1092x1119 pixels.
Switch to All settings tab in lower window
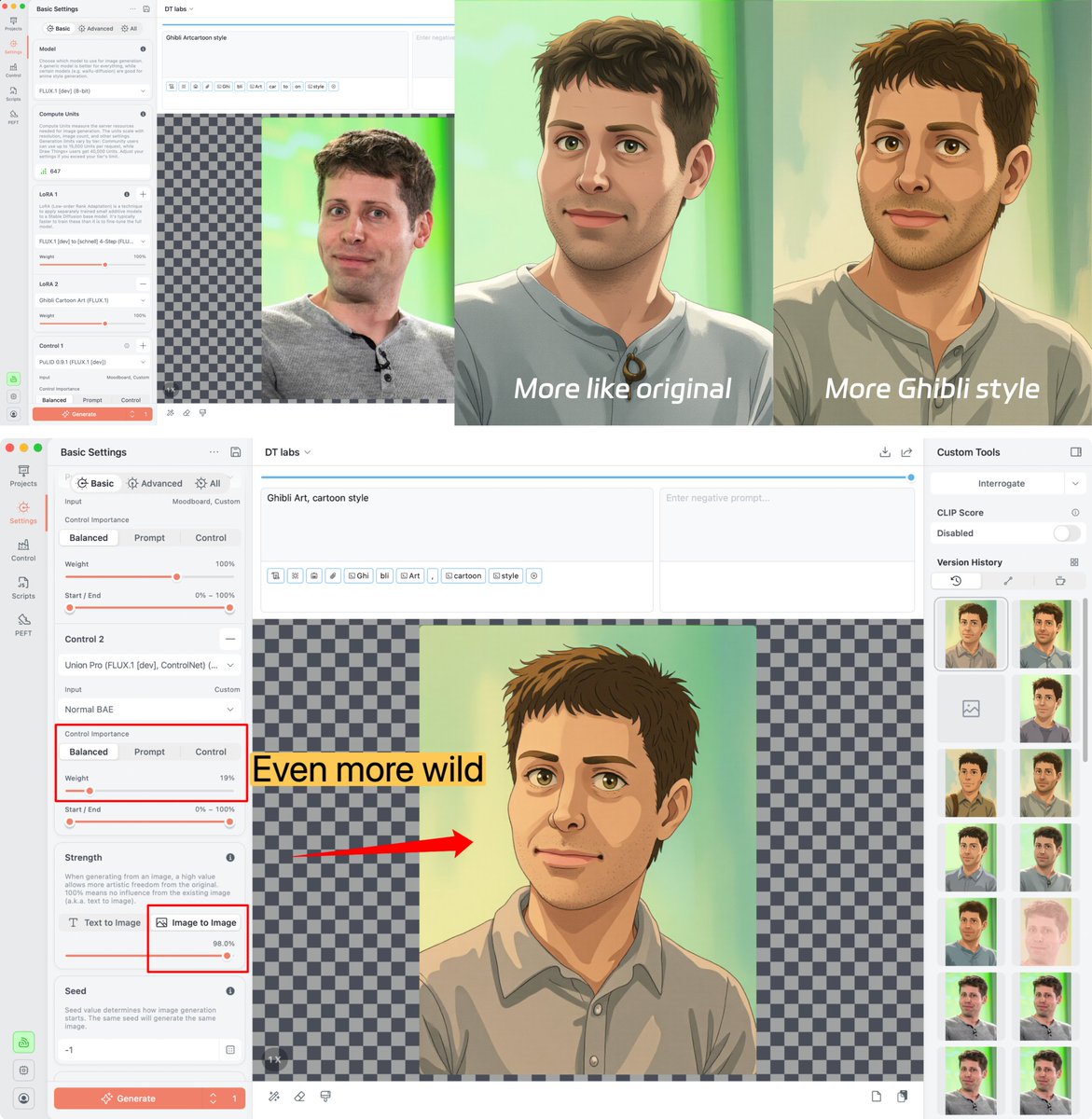[x=208, y=483]
